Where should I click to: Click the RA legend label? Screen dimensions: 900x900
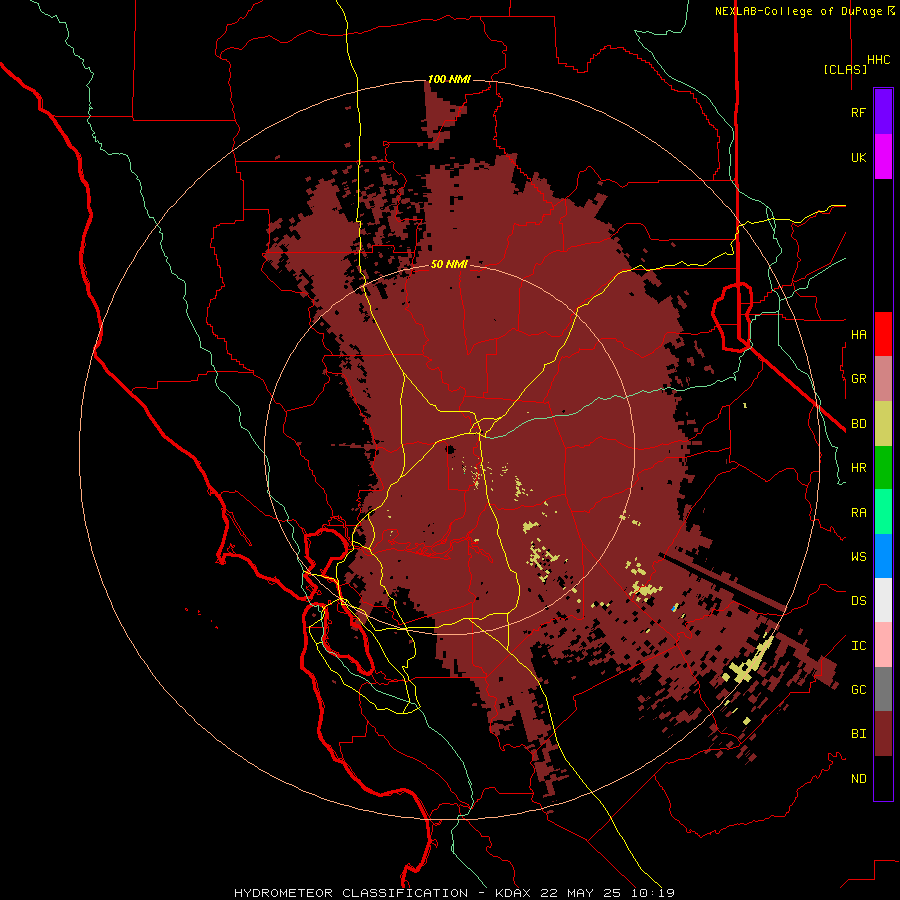pos(859,513)
